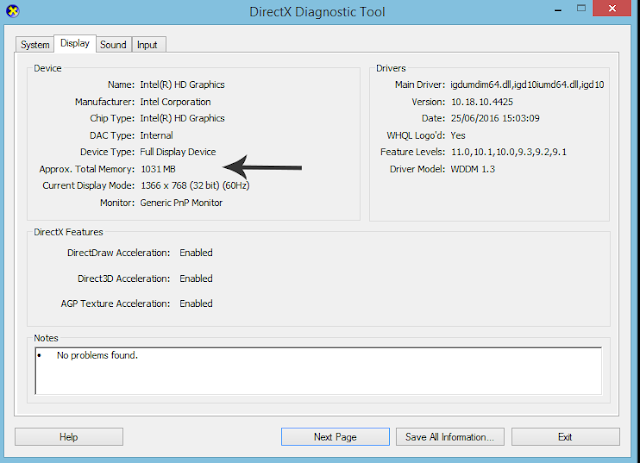
Task: Click the Feature Levels value '11.0,10.1,10.0,9.3,9.2,9.1'
Action: click(509, 152)
